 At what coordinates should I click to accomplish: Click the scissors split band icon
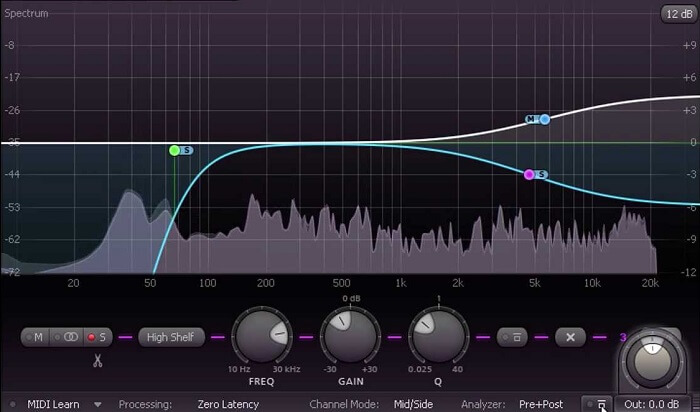[97, 360]
